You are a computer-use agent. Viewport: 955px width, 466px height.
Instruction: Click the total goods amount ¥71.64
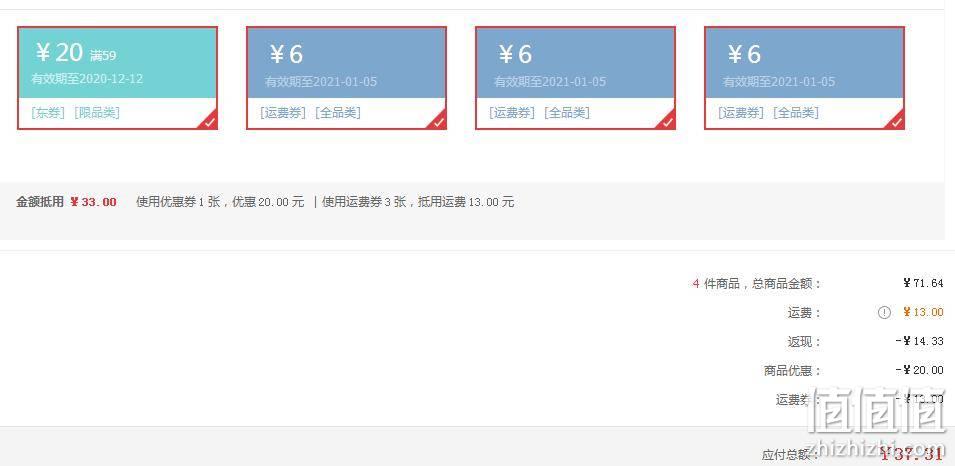[x=923, y=283]
